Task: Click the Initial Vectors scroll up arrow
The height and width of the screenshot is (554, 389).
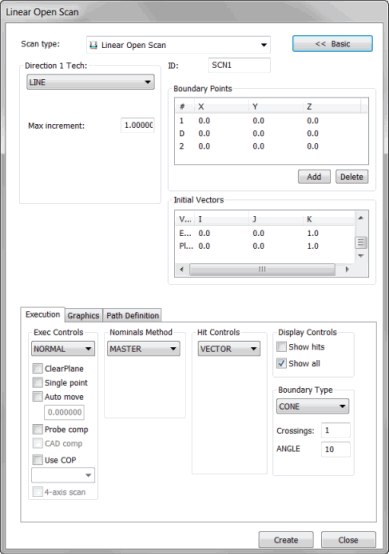Action: coord(361,218)
